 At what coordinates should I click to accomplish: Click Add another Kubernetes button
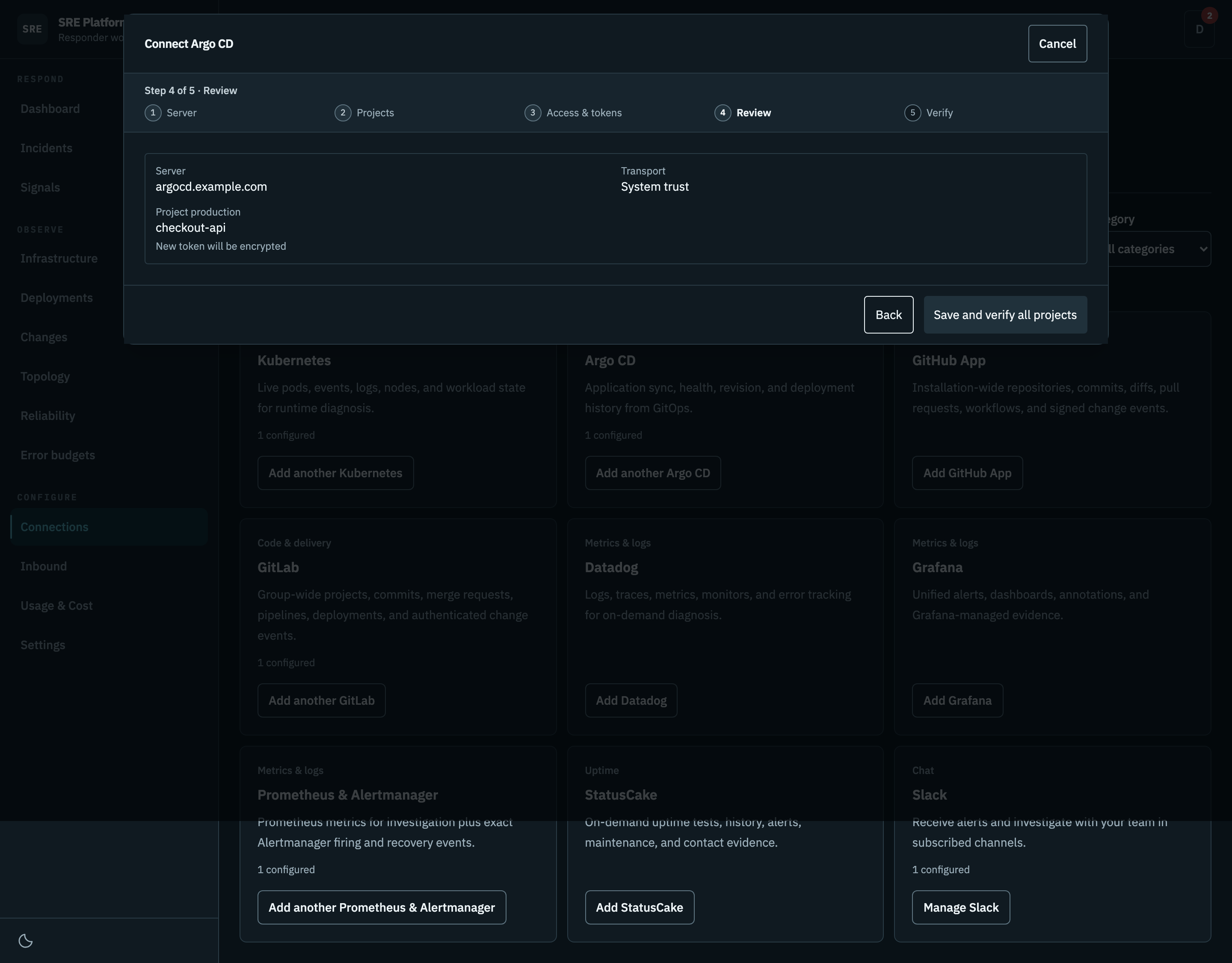[x=336, y=473]
